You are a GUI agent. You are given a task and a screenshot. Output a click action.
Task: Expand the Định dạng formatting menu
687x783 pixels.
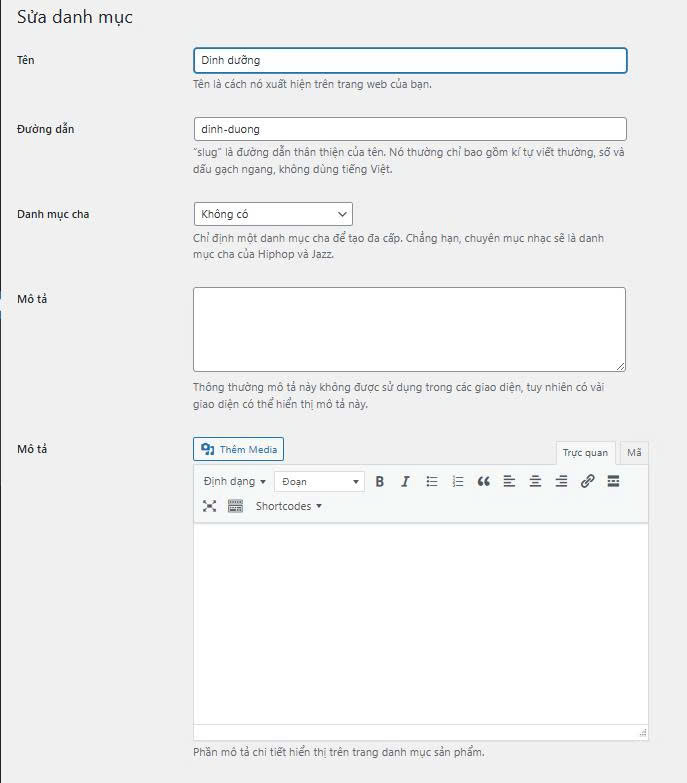click(x=234, y=482)
